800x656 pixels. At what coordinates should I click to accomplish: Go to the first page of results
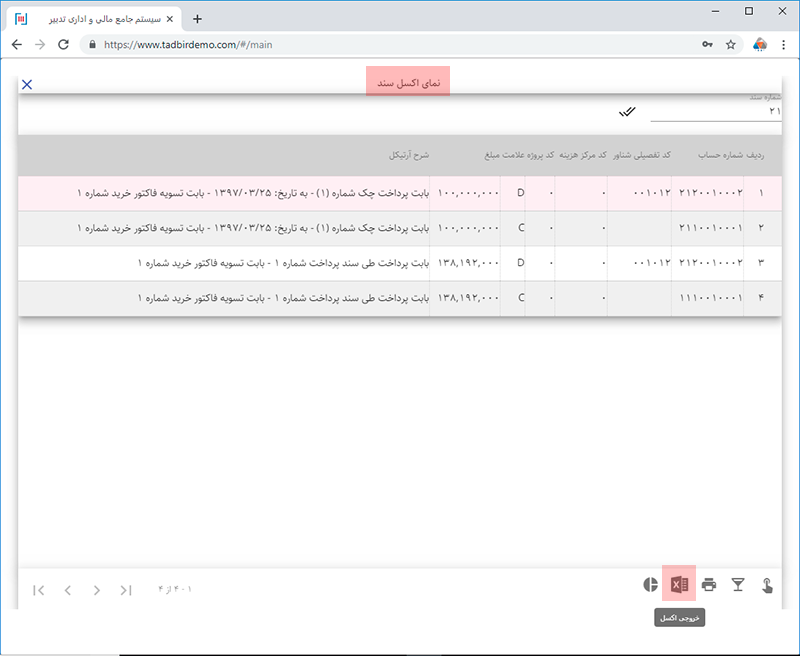click(39, 590)
